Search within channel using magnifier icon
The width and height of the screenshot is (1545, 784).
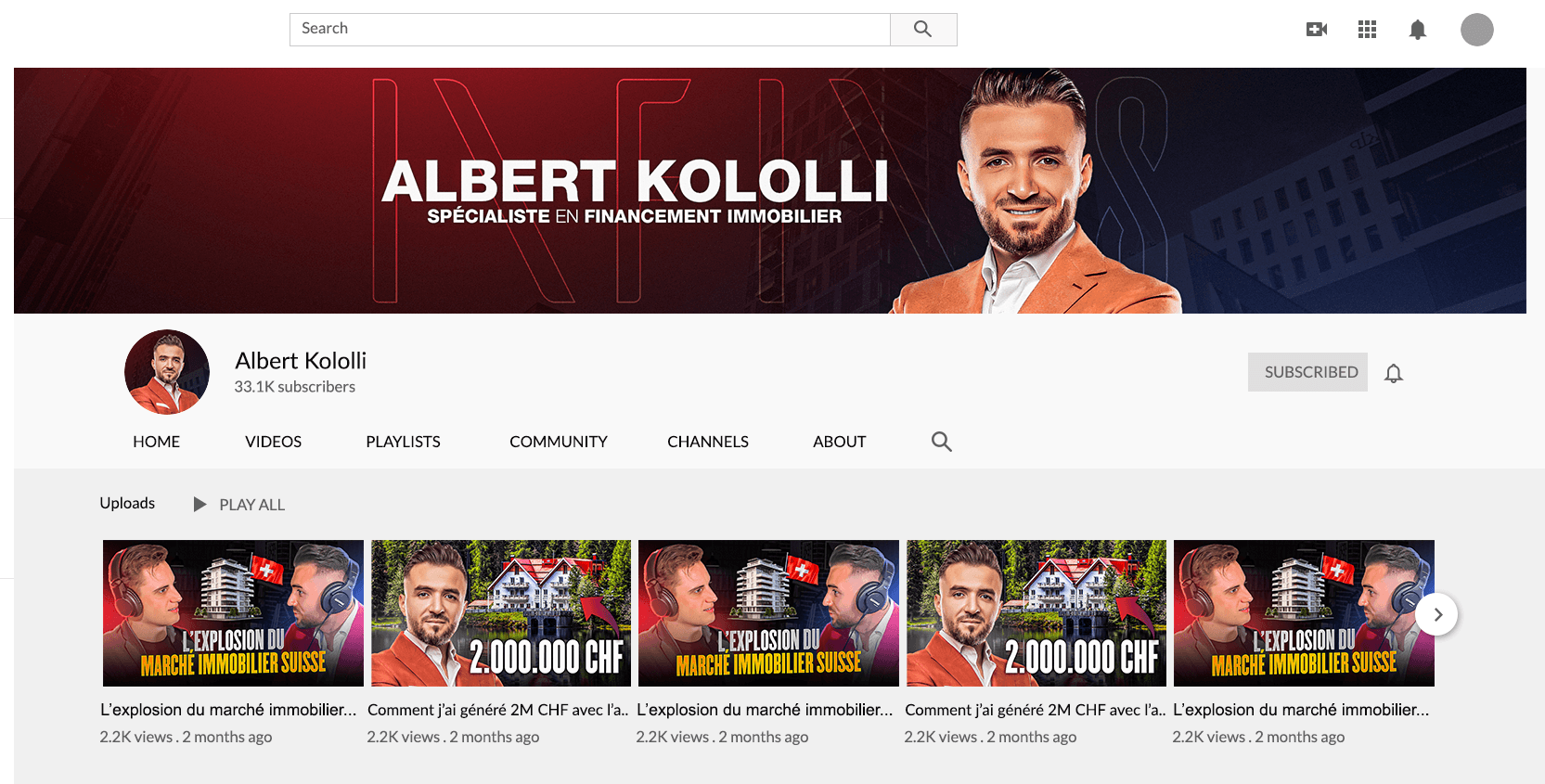coord(942,442)
